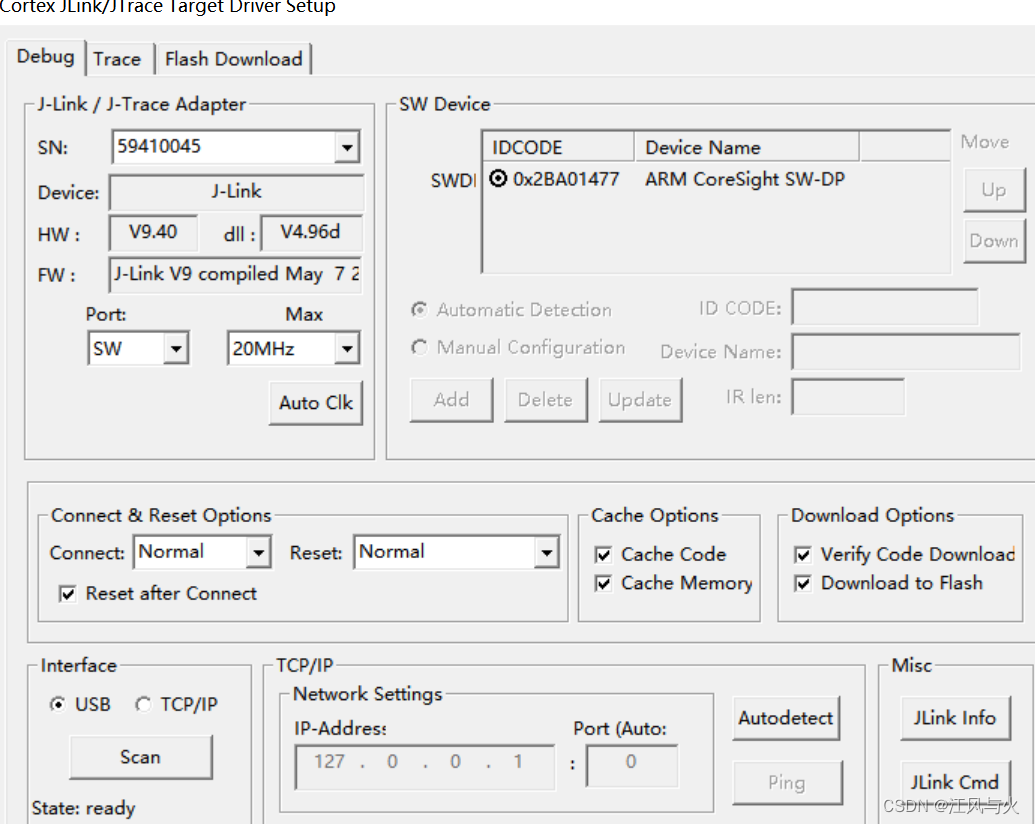Viewport: 1035px width, 824px height.
Task: Click the dll version V4.96d field
Action: click(x=311, y=232)
